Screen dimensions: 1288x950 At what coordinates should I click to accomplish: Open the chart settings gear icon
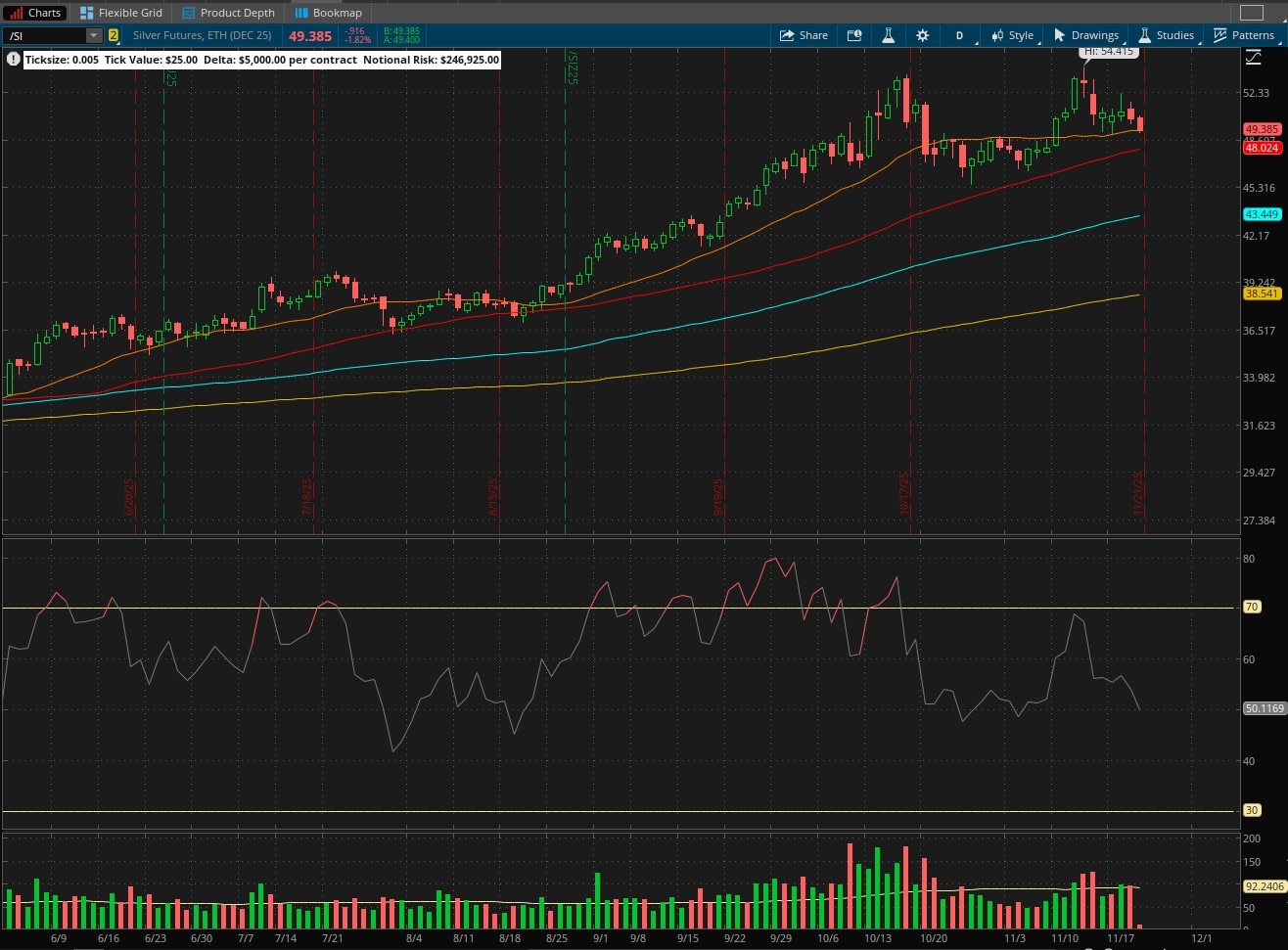922,35
